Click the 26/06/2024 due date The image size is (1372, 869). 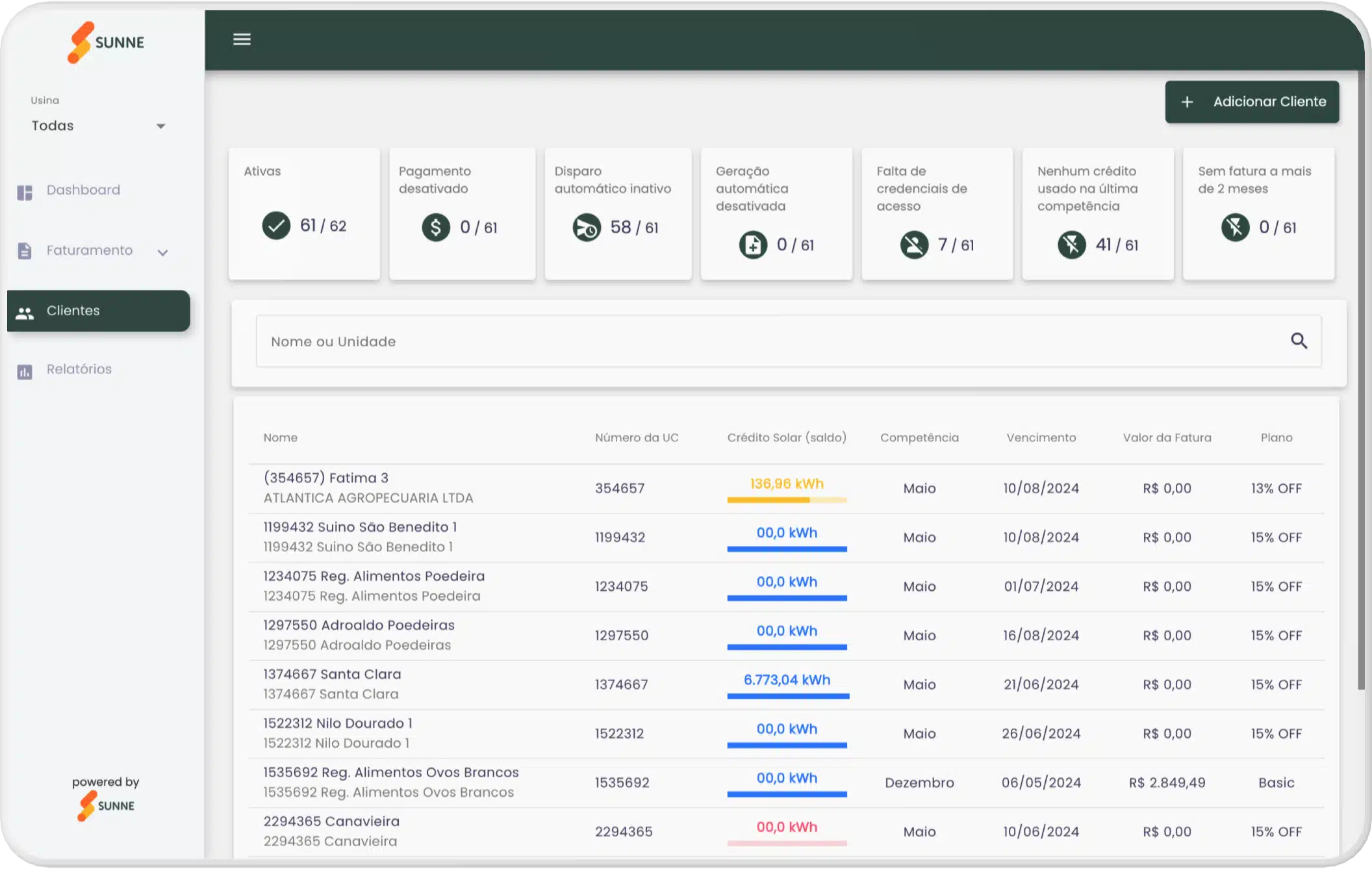[1041, 734]
